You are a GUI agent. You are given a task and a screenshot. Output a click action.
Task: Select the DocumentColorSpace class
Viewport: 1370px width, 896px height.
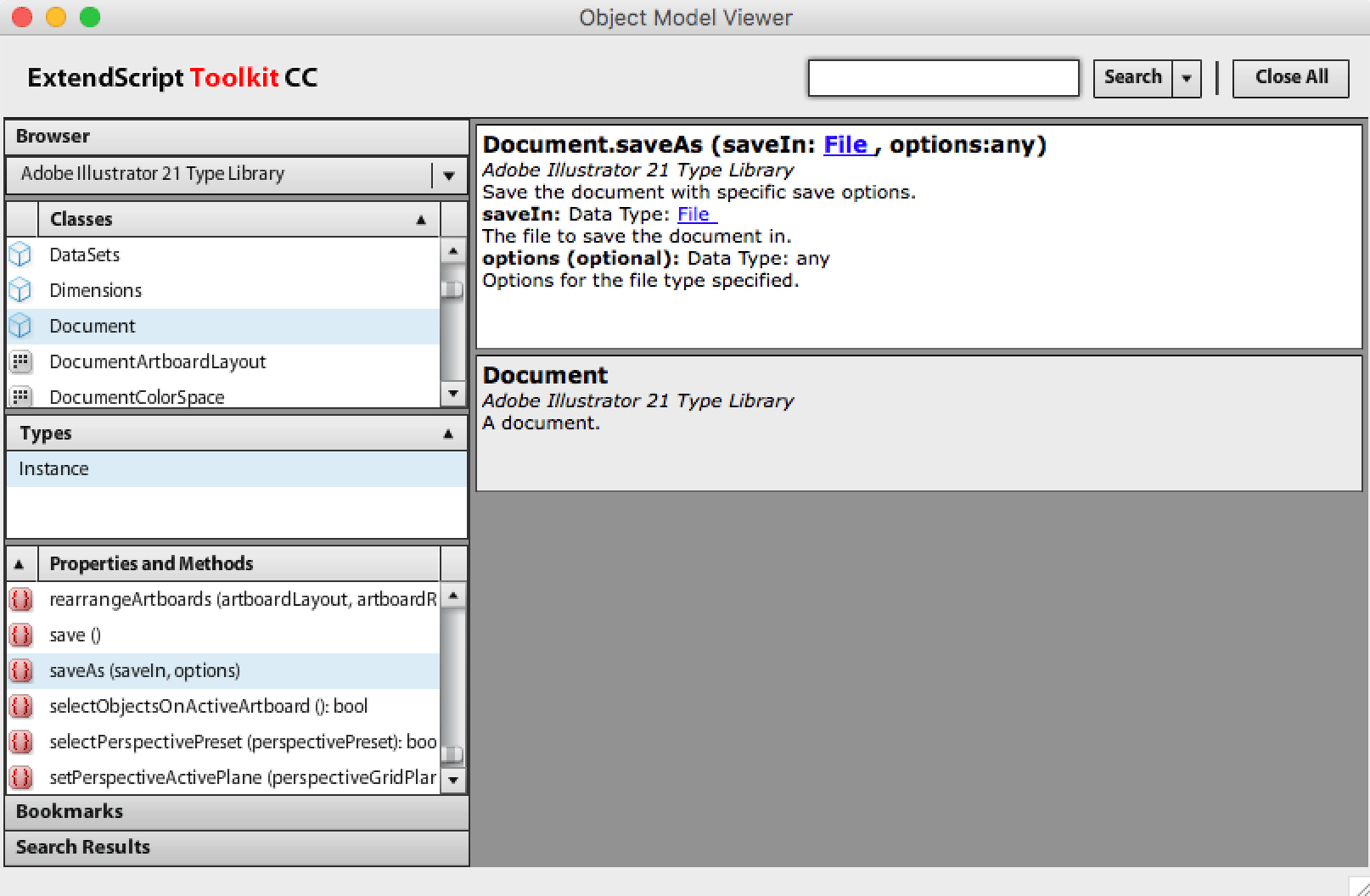coord(223,395)
